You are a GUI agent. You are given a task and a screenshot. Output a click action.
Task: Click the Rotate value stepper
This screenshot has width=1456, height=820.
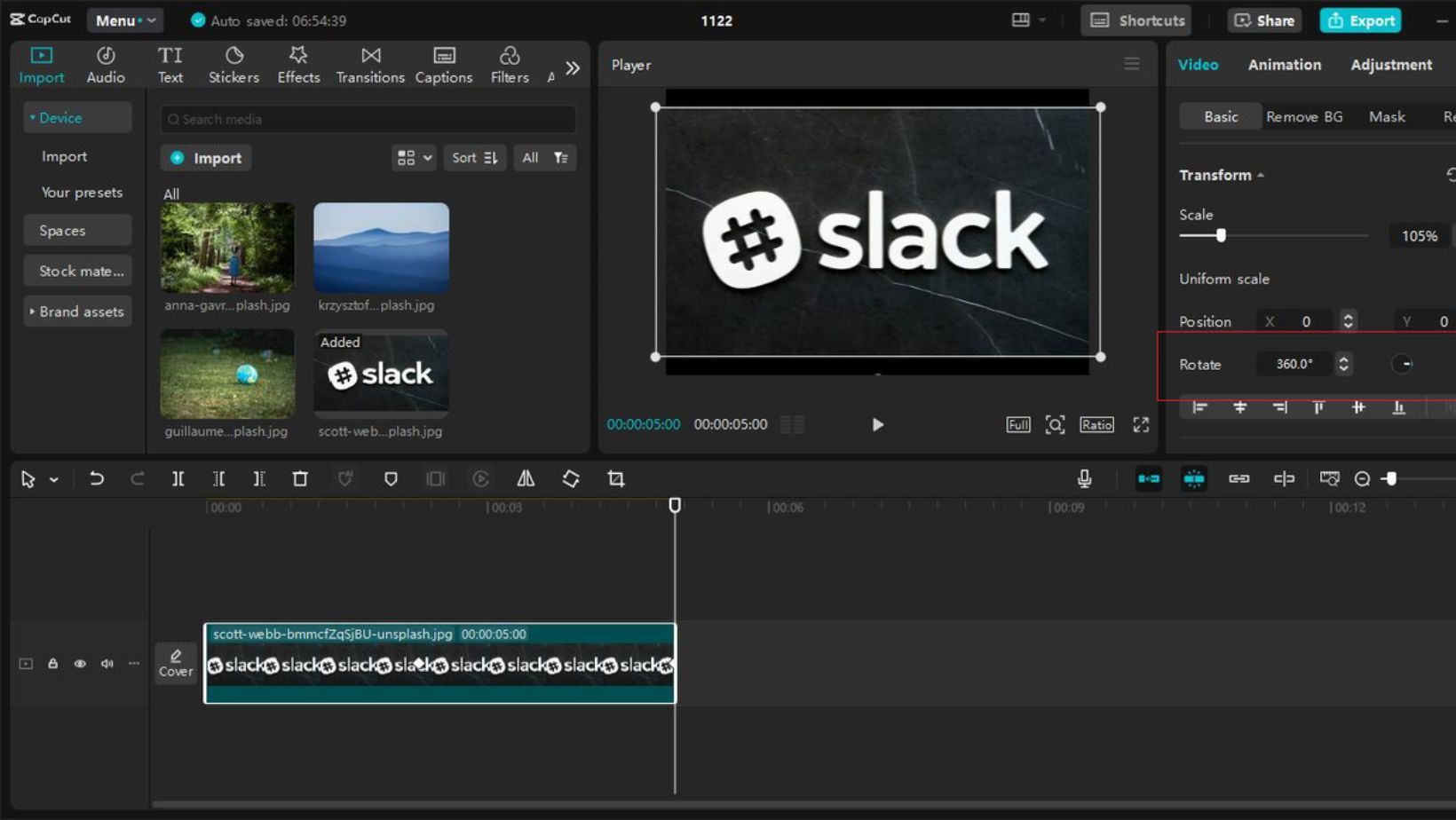pyautogui.click(x=1343, y=364)
